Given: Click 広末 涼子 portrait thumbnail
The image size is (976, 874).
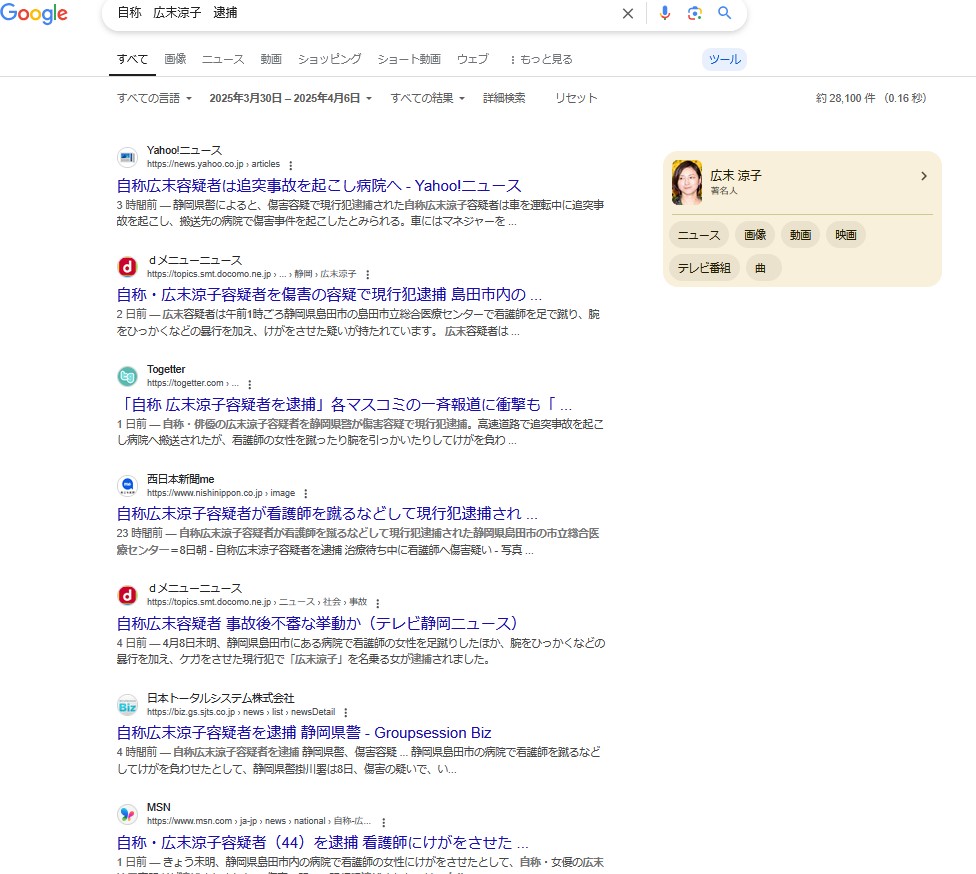Looking at the screenshot, I should click(x=687, y=182).
